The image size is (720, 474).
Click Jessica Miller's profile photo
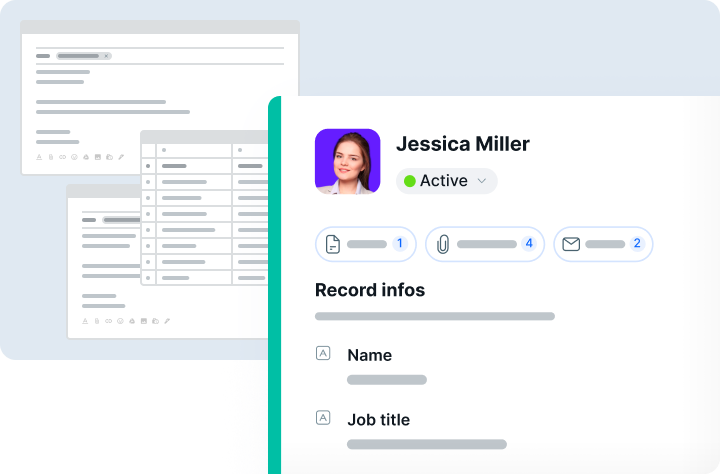pos(347,161)
